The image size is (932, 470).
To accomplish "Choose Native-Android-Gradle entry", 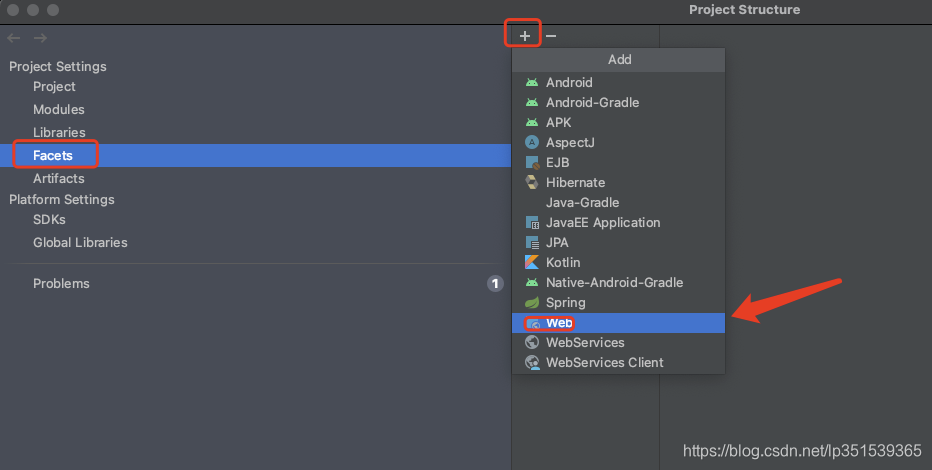I will 618,283.
